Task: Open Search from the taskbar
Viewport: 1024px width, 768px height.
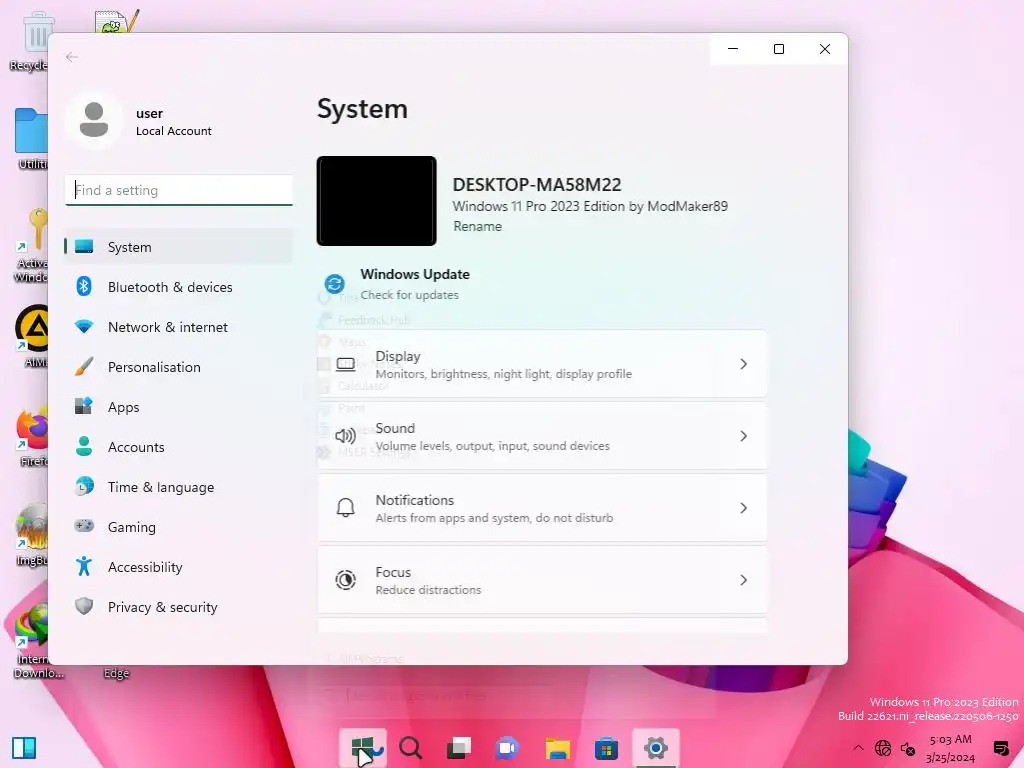Action: 410,747
